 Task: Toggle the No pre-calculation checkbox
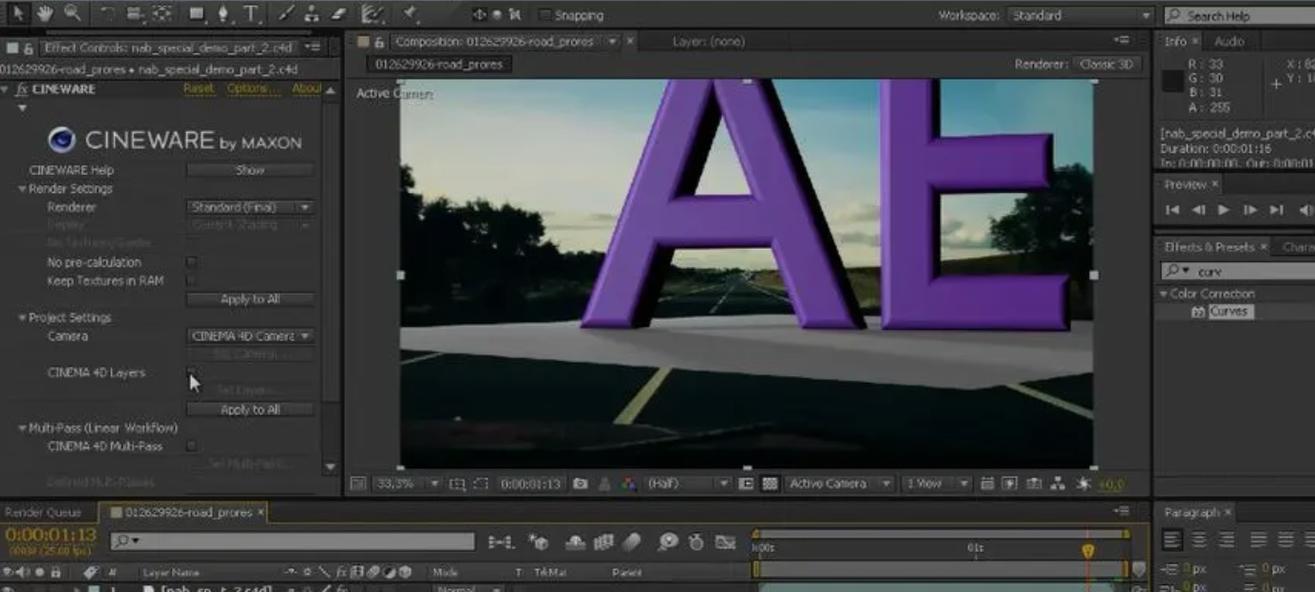pos(192,262)
